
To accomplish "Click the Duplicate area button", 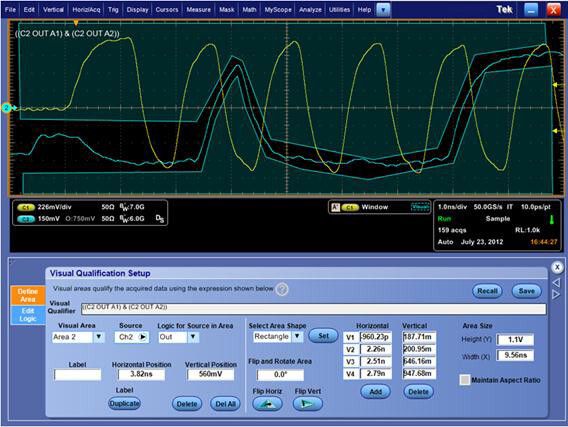I will [x=124, y=403].
